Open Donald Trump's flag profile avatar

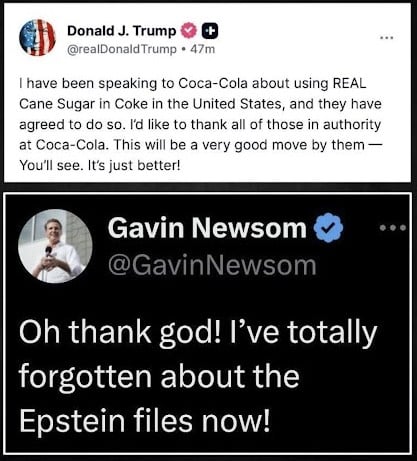[37, 37]
